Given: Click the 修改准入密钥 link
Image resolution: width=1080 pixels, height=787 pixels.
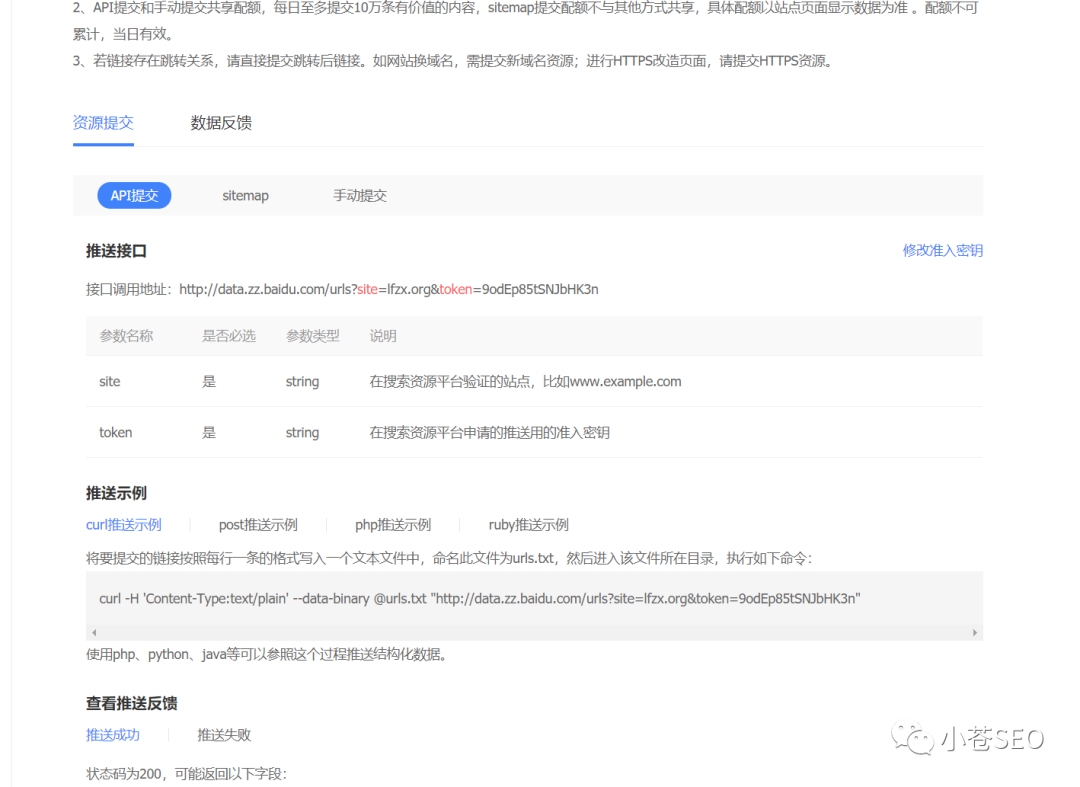Looking at the screenshot, I should click(x=942, y=251).
